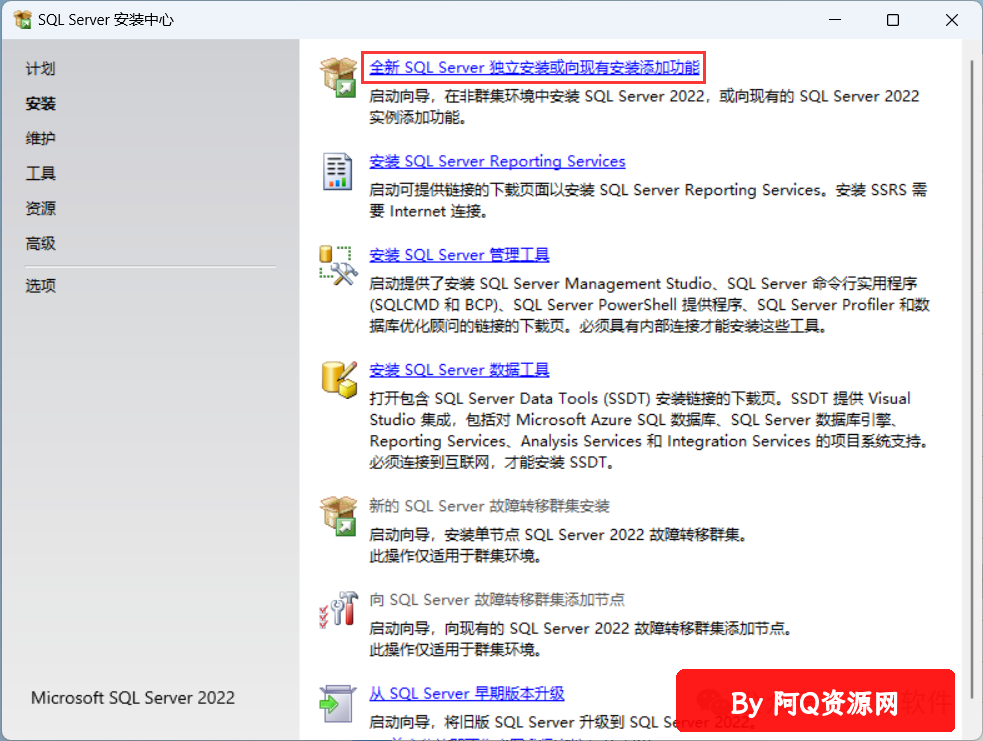Click the SQL Server installer title bar icon
The height and width of the screenshot is (741, 983).
point(23,19)
